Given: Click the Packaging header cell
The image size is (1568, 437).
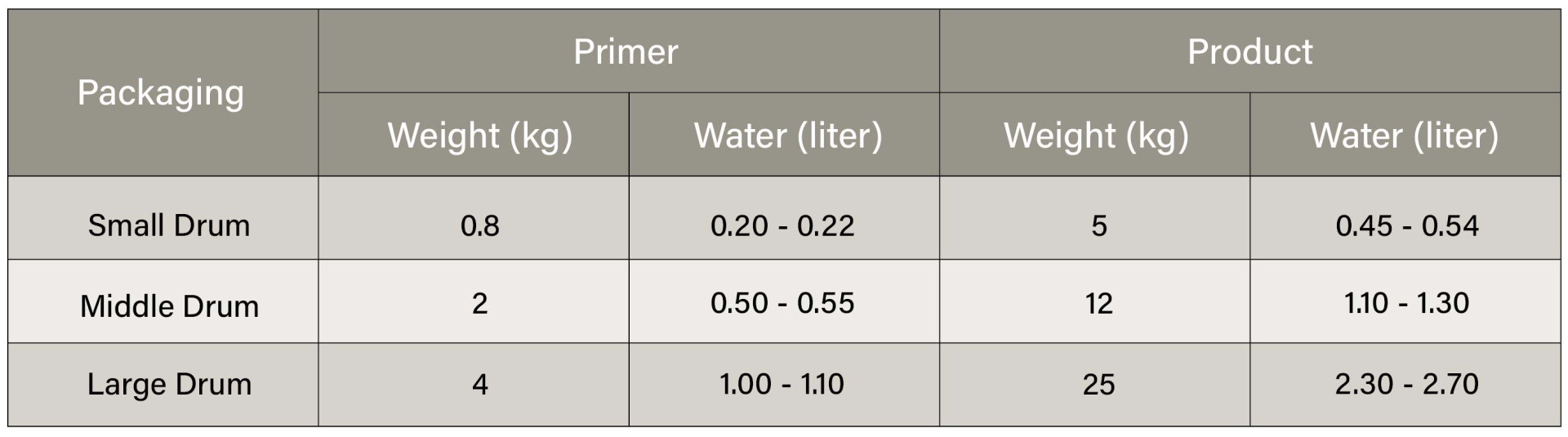Looking at the screenshot, I should [x=163, y=93].
